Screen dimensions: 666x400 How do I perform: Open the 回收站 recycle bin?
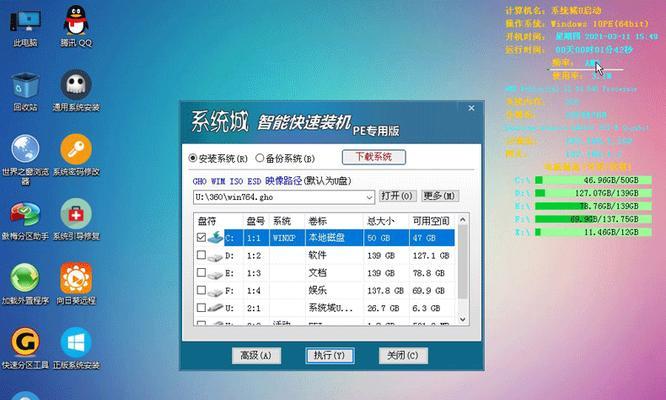[x=25, y=91]
